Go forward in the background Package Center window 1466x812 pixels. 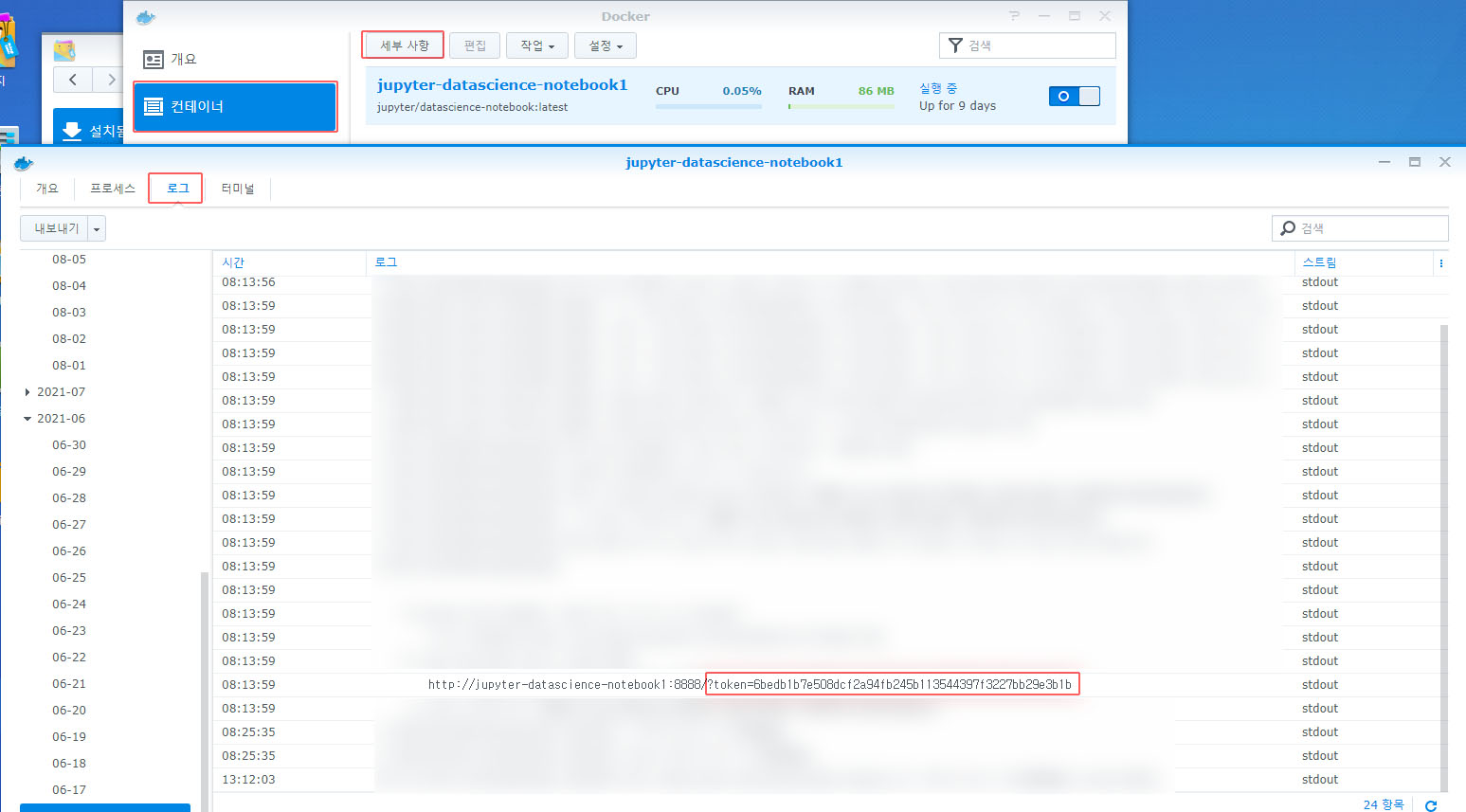109,80
